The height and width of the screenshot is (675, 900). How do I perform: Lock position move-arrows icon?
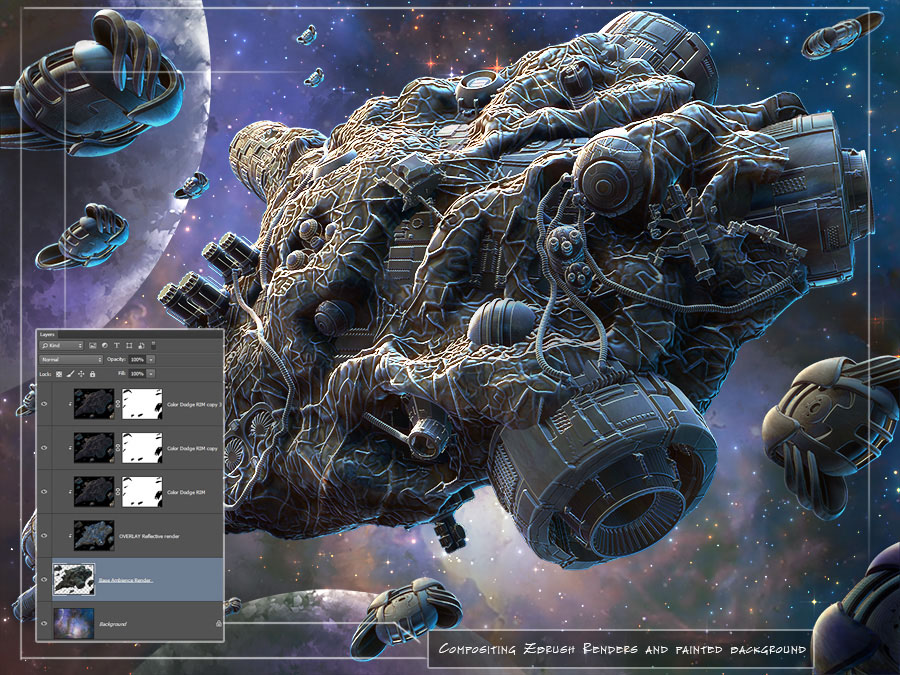[x=81, y=374]
